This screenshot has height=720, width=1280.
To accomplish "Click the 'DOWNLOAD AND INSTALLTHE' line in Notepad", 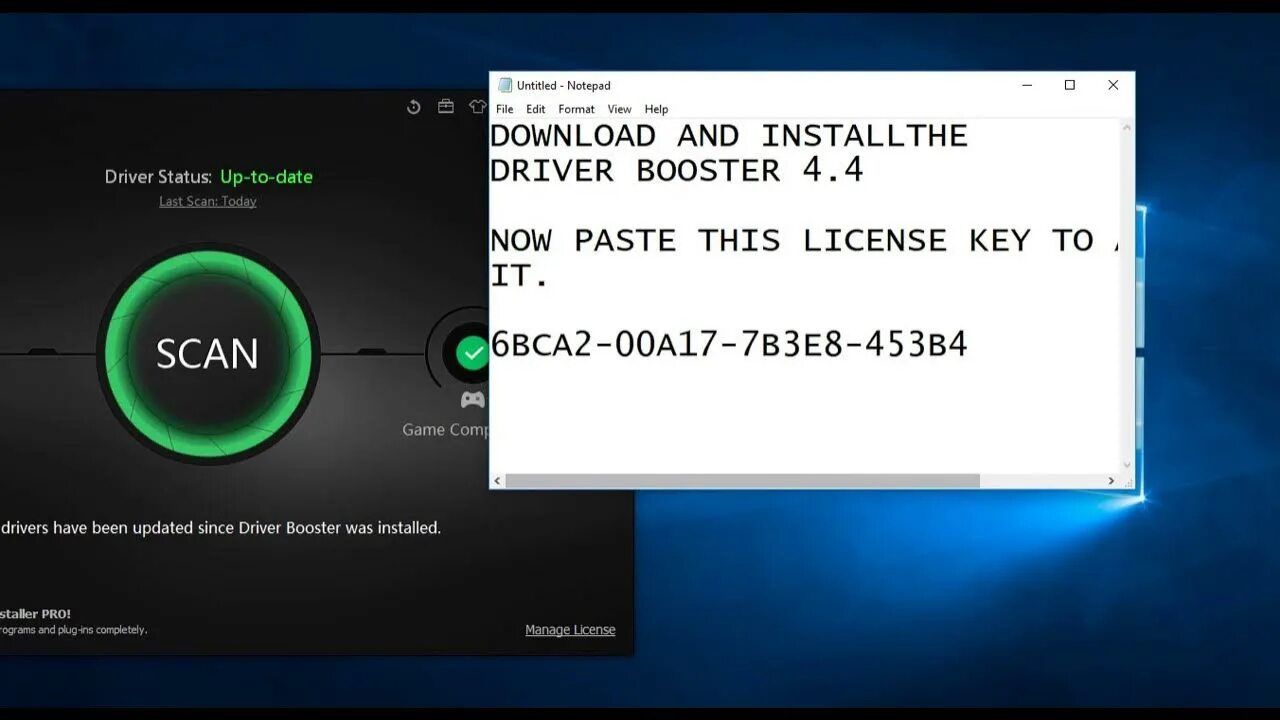I will [729, 135].
